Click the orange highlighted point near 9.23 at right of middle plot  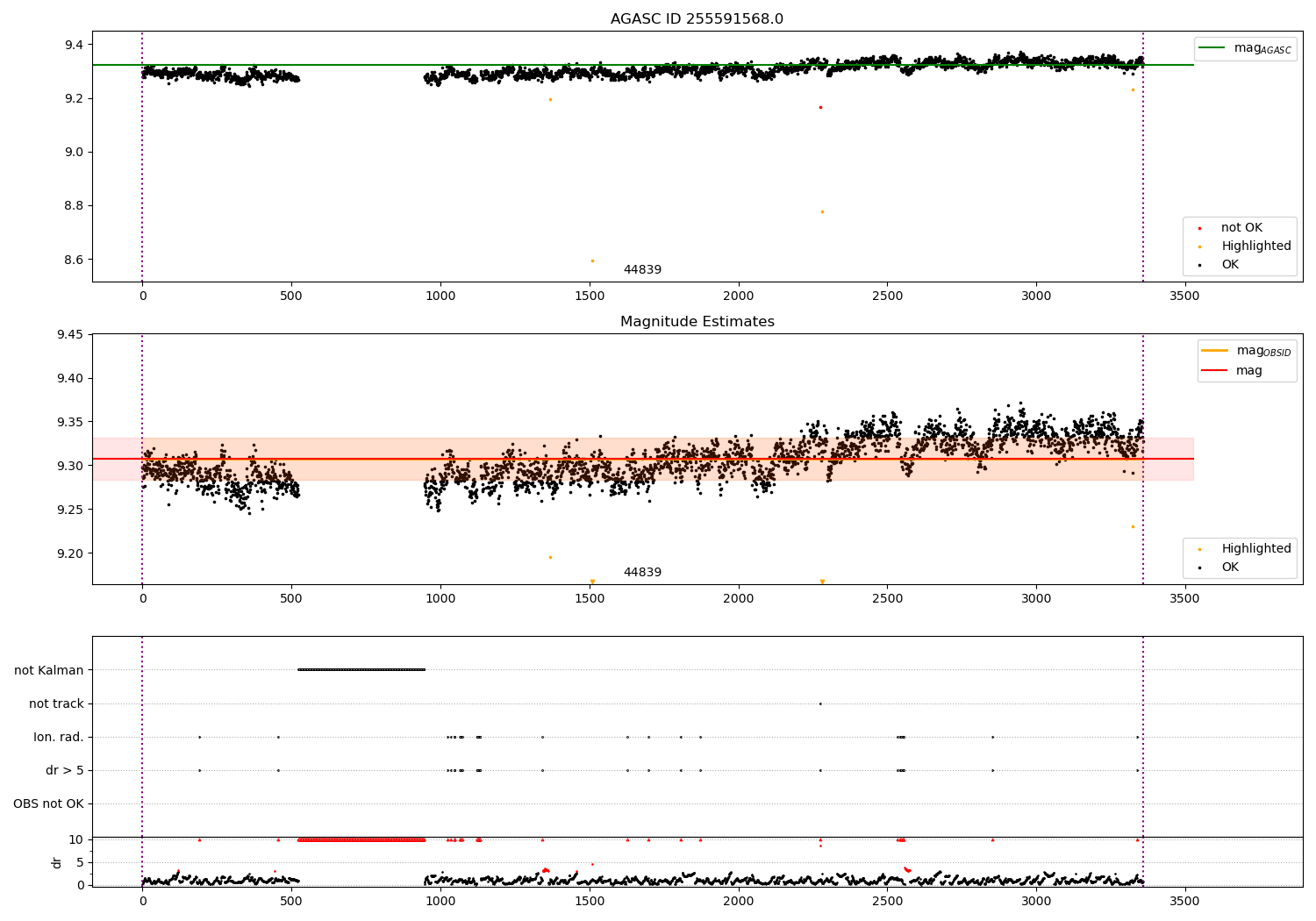1133,526
